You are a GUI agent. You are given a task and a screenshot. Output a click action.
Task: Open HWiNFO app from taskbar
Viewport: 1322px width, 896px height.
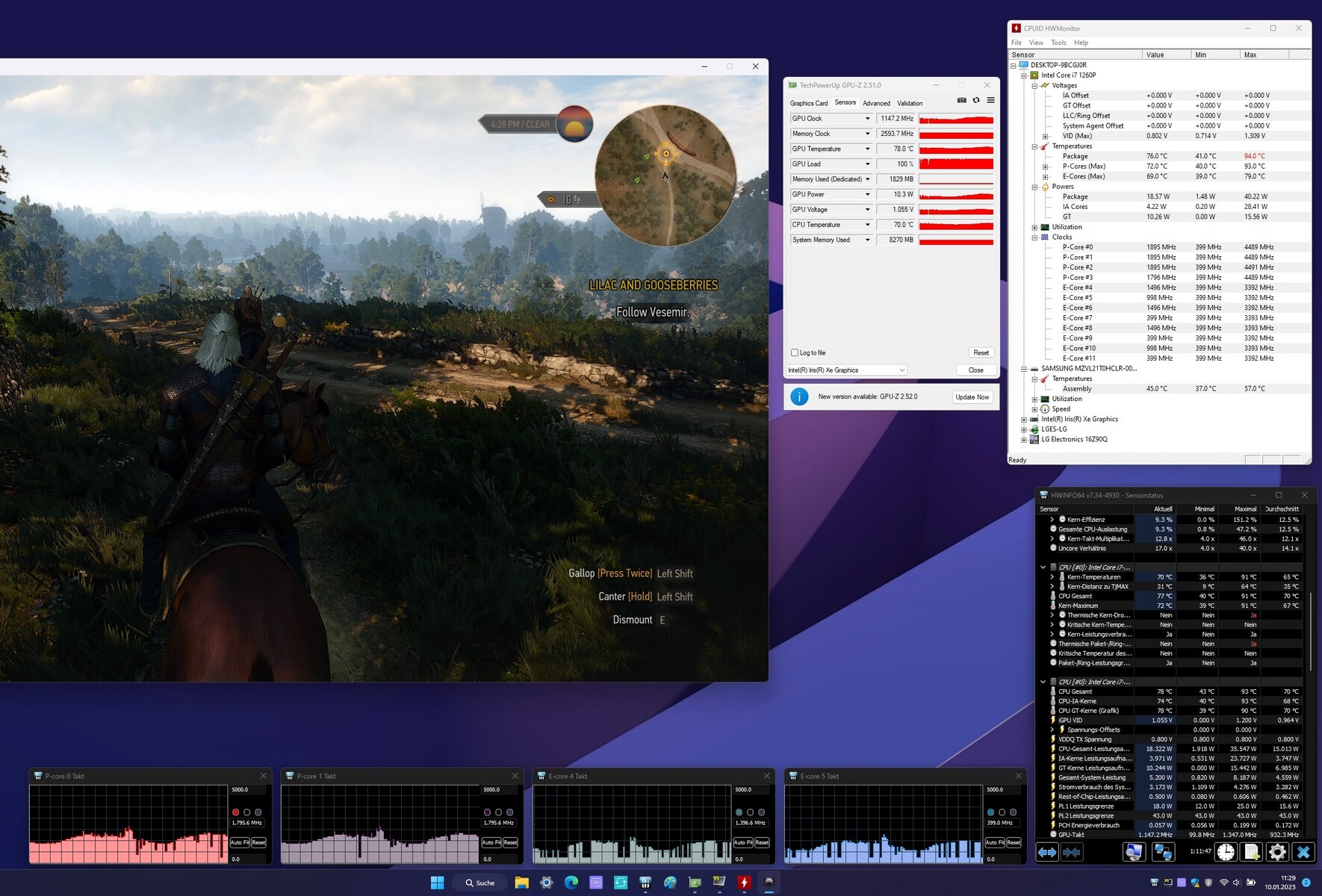tap(645, 883)
